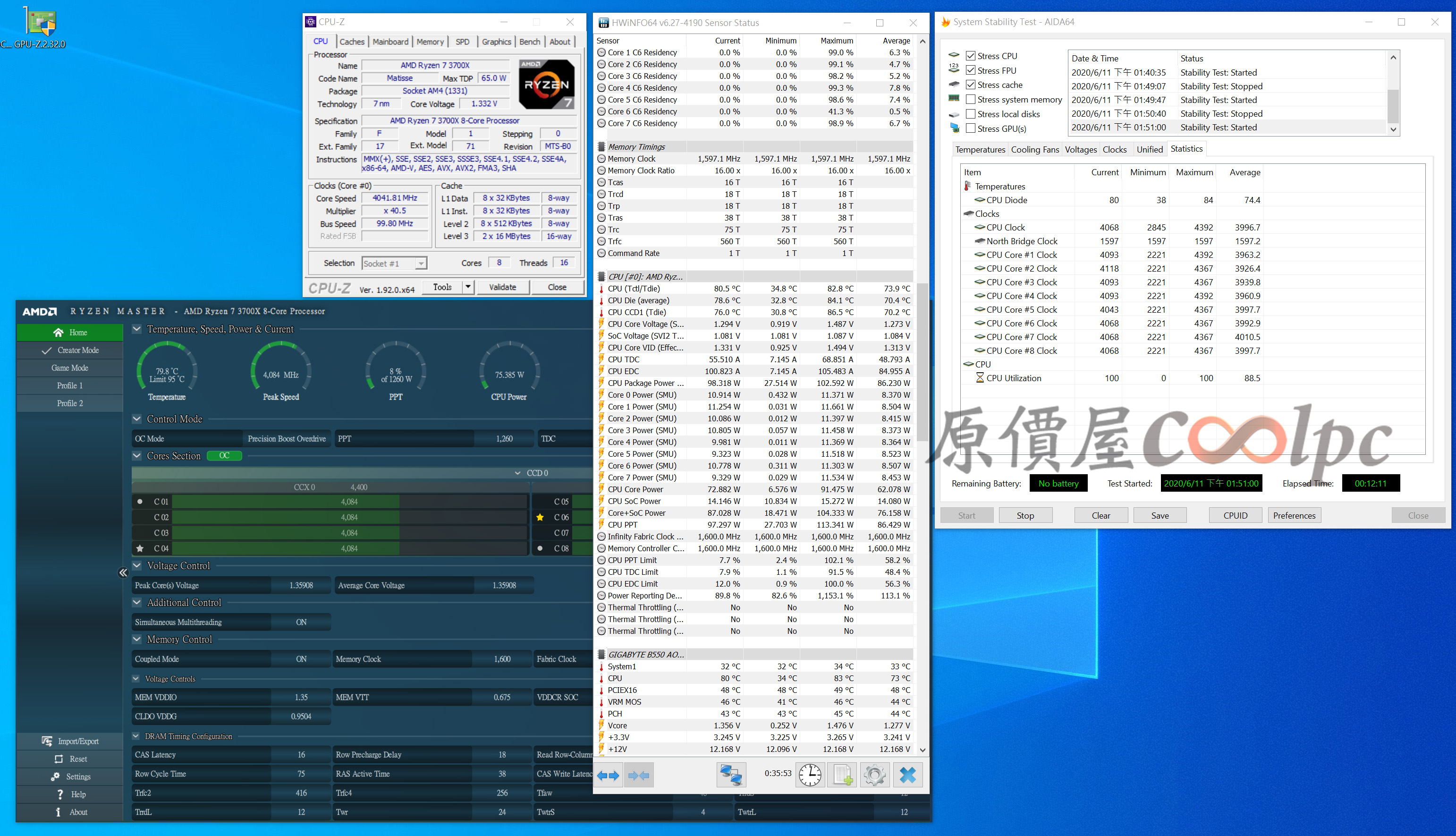Switch to the Mainboard tab in CPU-Z
The image size is (1456, 836).
pos(390,42)
